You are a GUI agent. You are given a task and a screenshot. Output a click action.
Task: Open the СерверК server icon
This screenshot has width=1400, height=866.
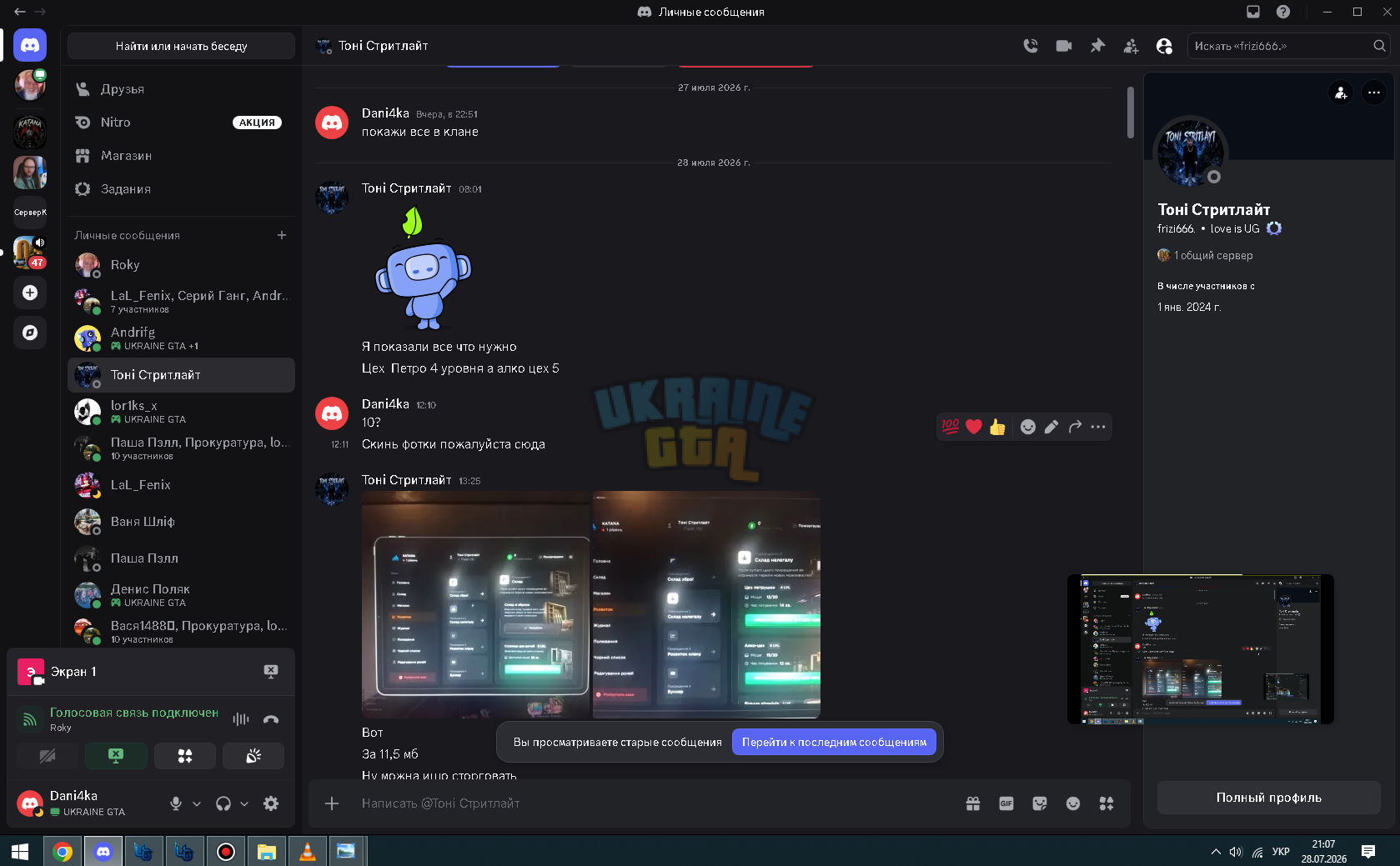click(x=30, y=213)
